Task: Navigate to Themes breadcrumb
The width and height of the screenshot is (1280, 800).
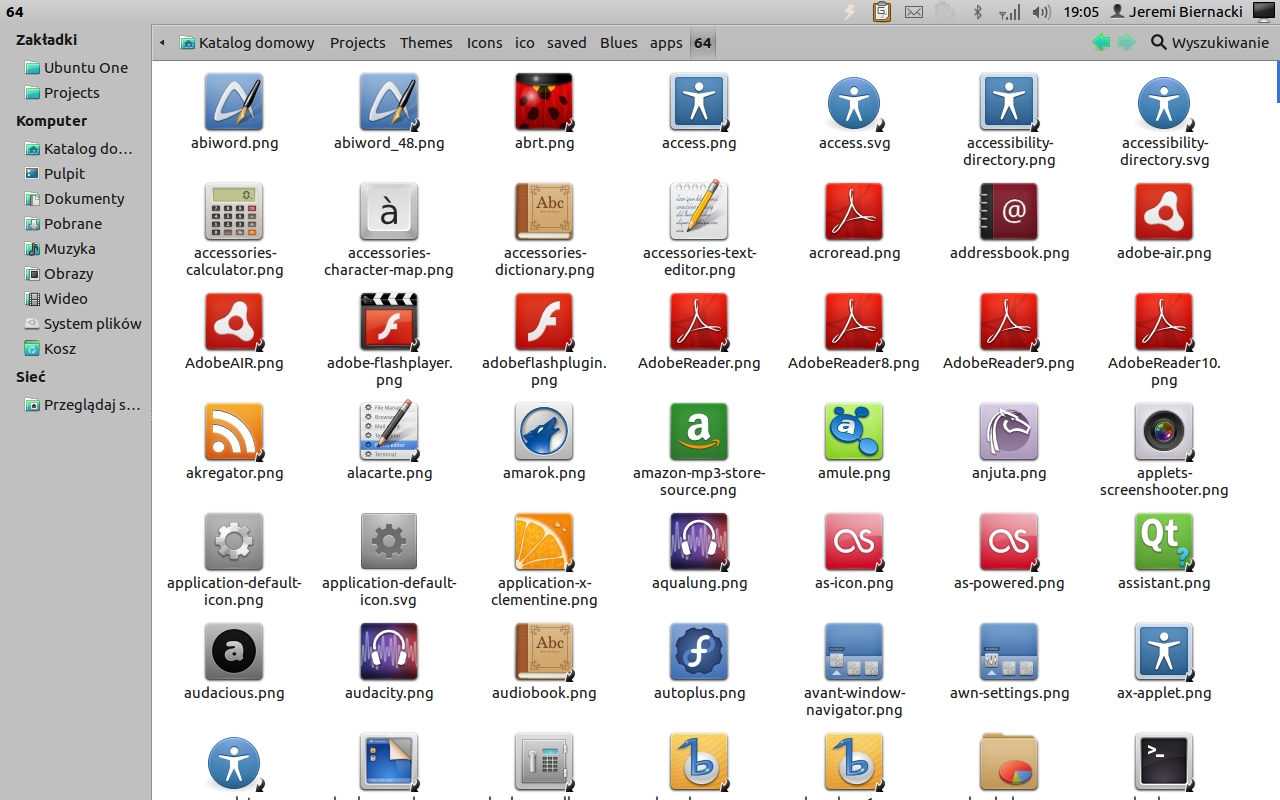Action: click(426, 43)
